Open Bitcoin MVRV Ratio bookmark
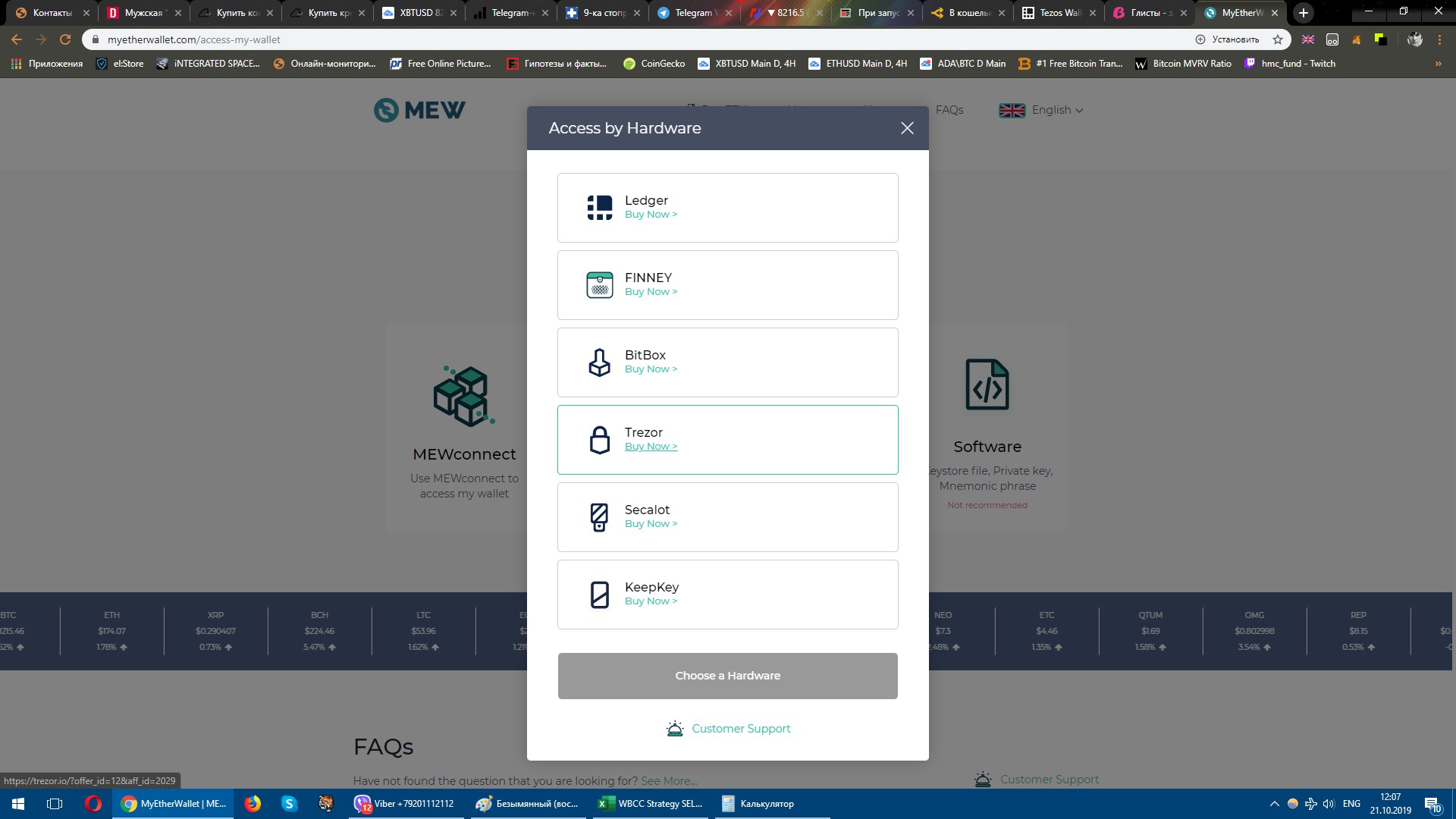 [1183, 64]
